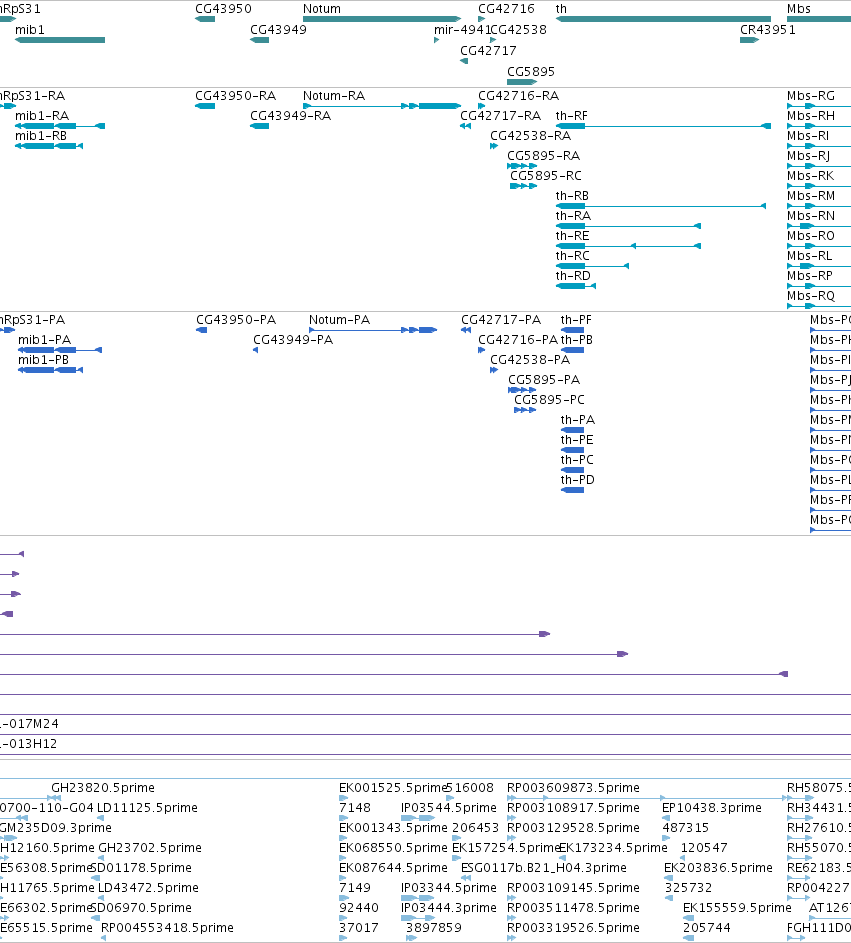851x943 pixels.
Task: Select the teal CG5895 gene bar in top track
Action: [522, 82]
